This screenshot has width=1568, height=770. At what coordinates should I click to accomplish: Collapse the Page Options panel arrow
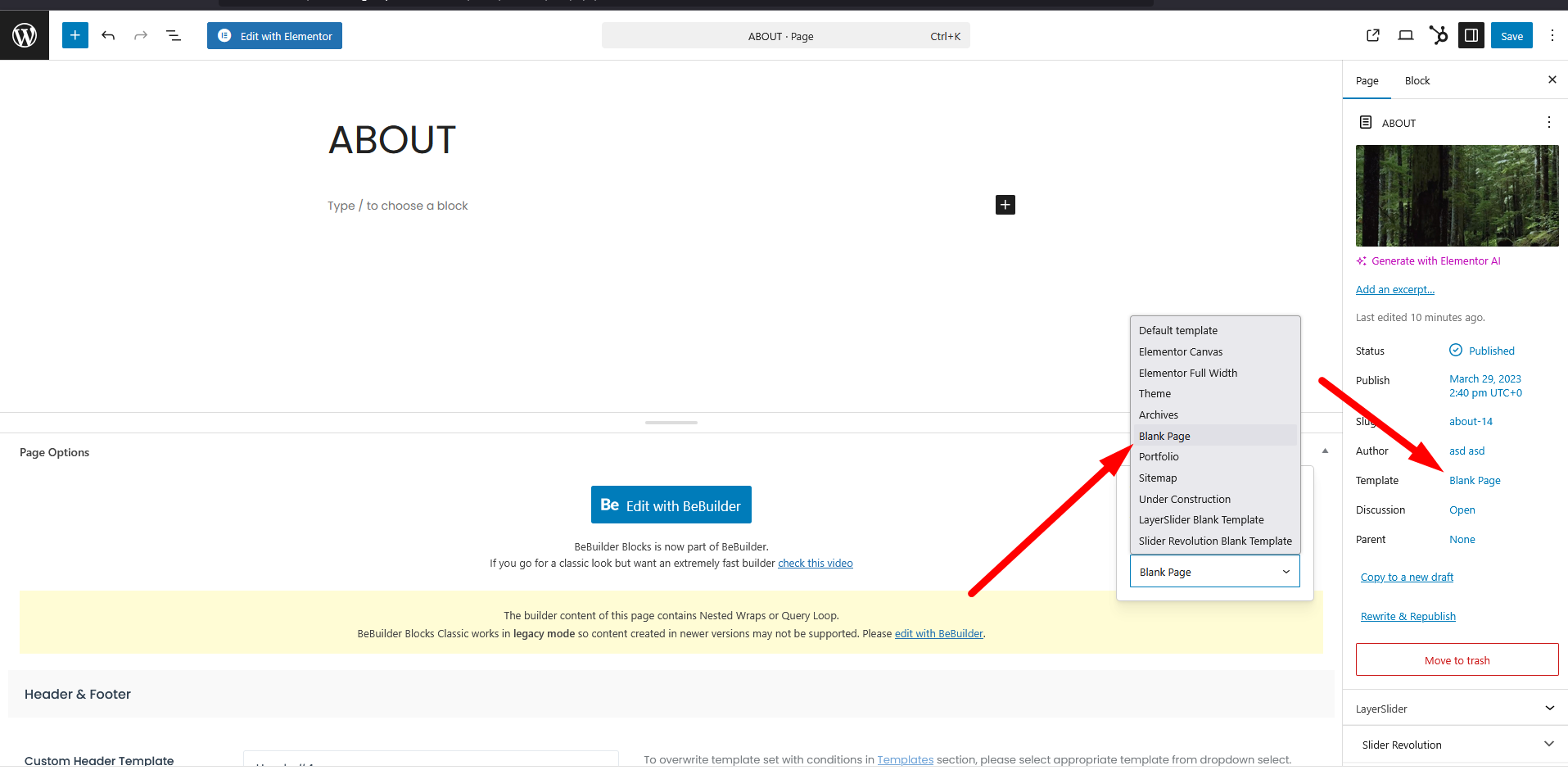[1325, 451]
